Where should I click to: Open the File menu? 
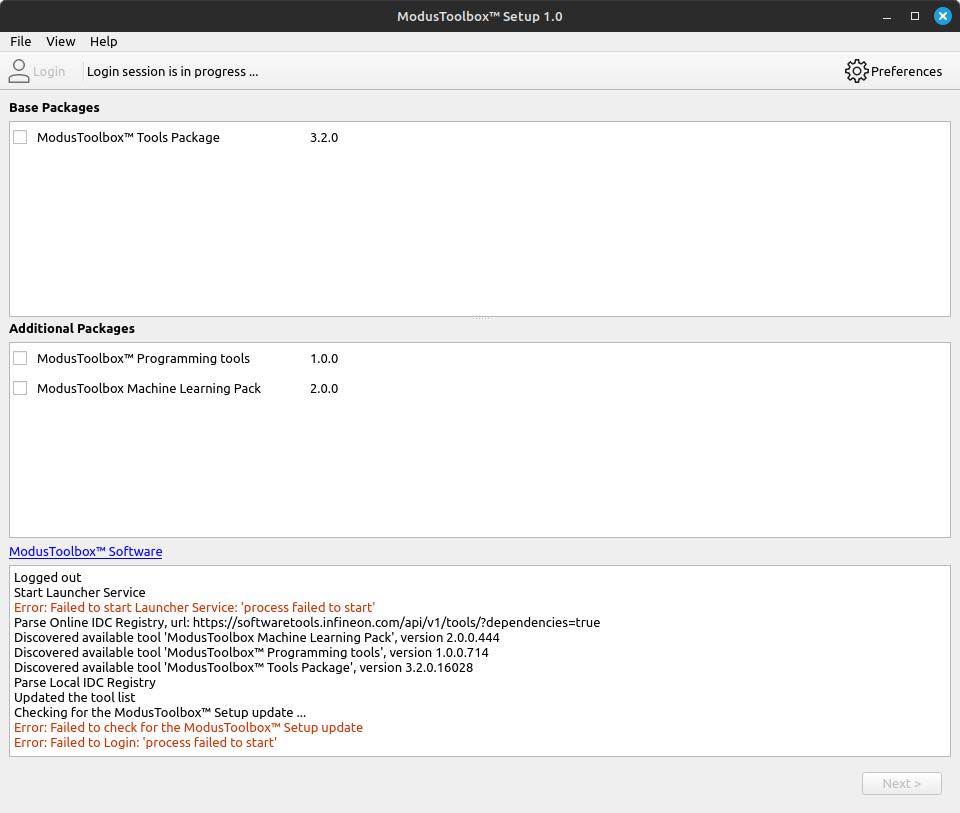coord(20,41)
